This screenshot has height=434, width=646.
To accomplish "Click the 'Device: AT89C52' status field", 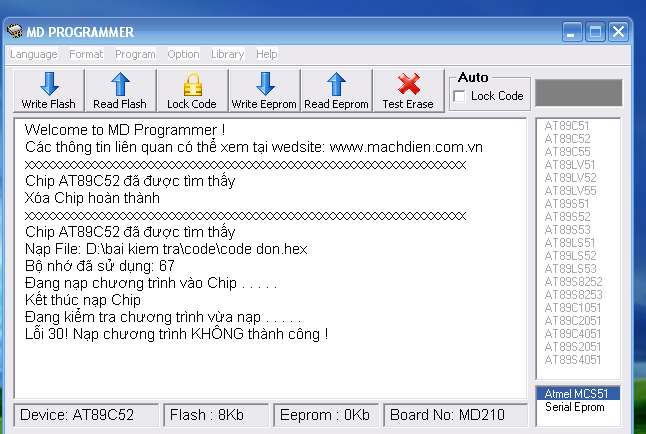I will 86,415.
